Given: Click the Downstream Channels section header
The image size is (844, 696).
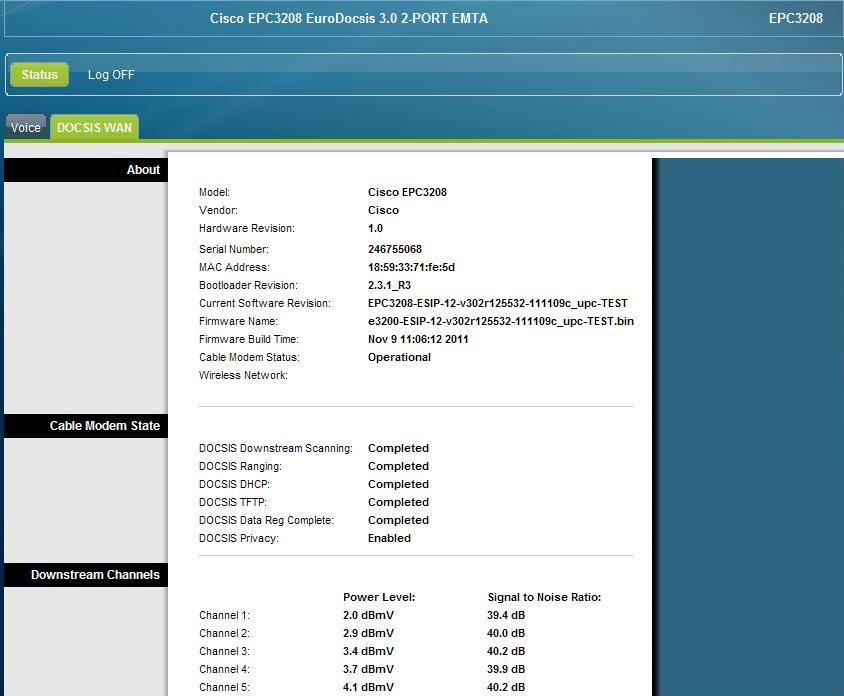Looking at the screenshot, I should tap(86, 574).
